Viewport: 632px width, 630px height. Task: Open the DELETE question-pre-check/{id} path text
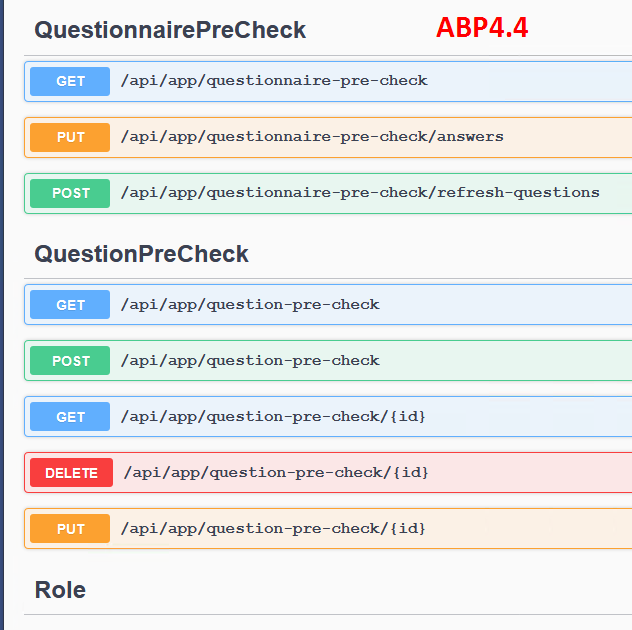click(x=276, y=473)
